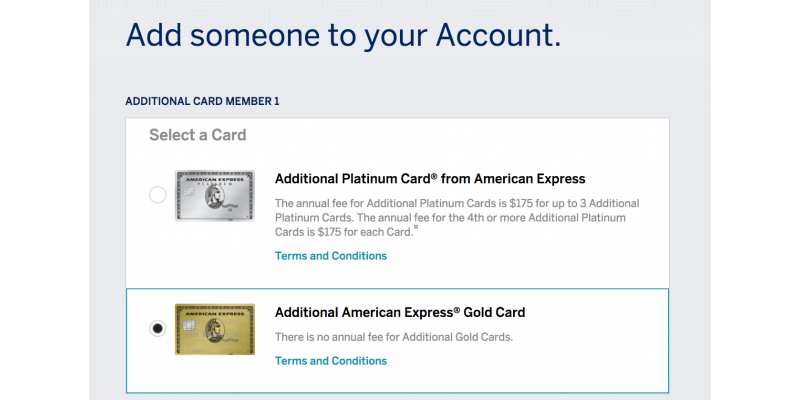Click the AMERICAN EXPRESS text on Gold card image

[x=214, y=313]
